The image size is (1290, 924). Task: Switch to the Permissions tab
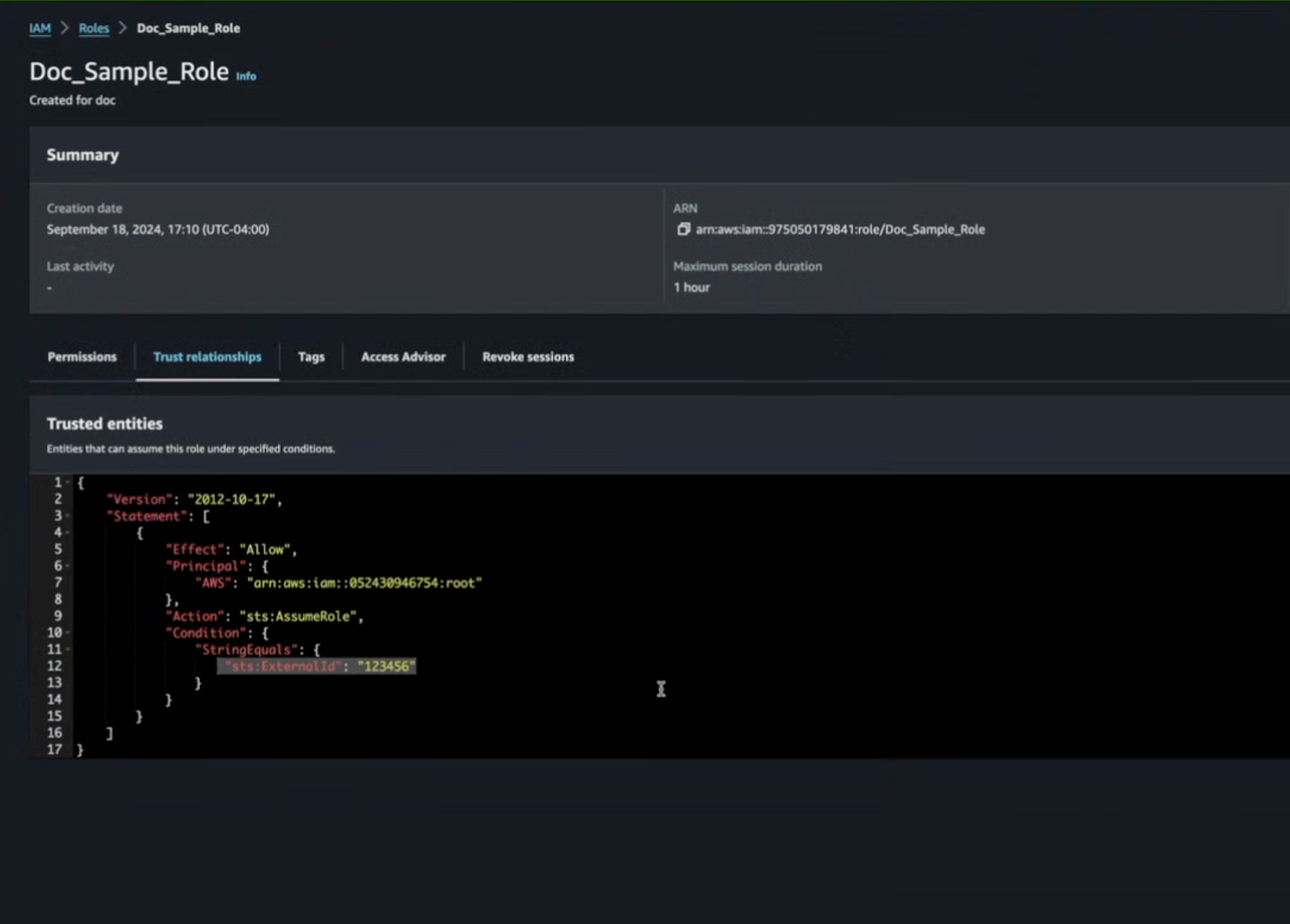coord(82,357)
